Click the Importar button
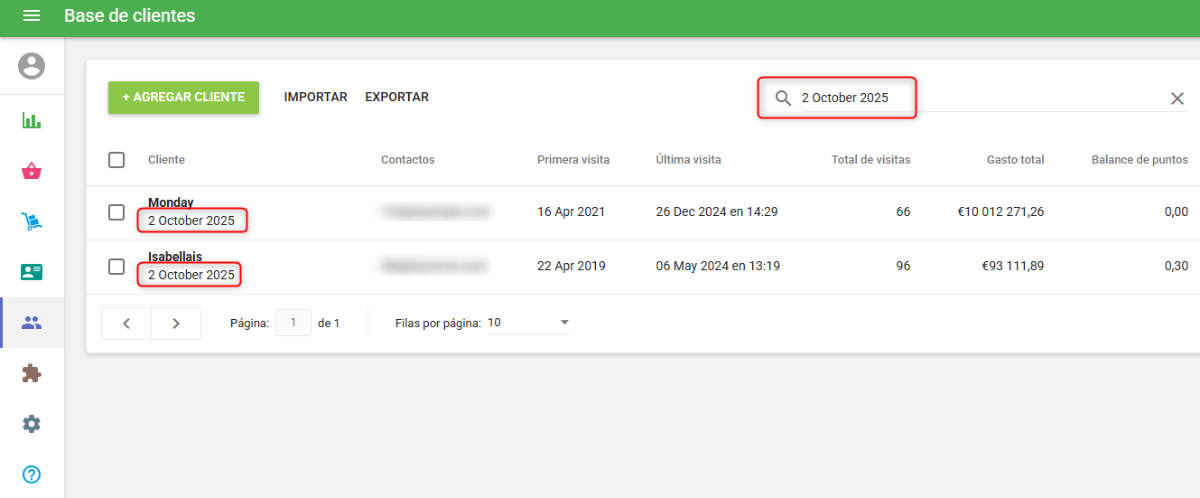Image resolution: width=1200 pixels, height=498 pixels. pyautogui.click(x=315, y=97)
